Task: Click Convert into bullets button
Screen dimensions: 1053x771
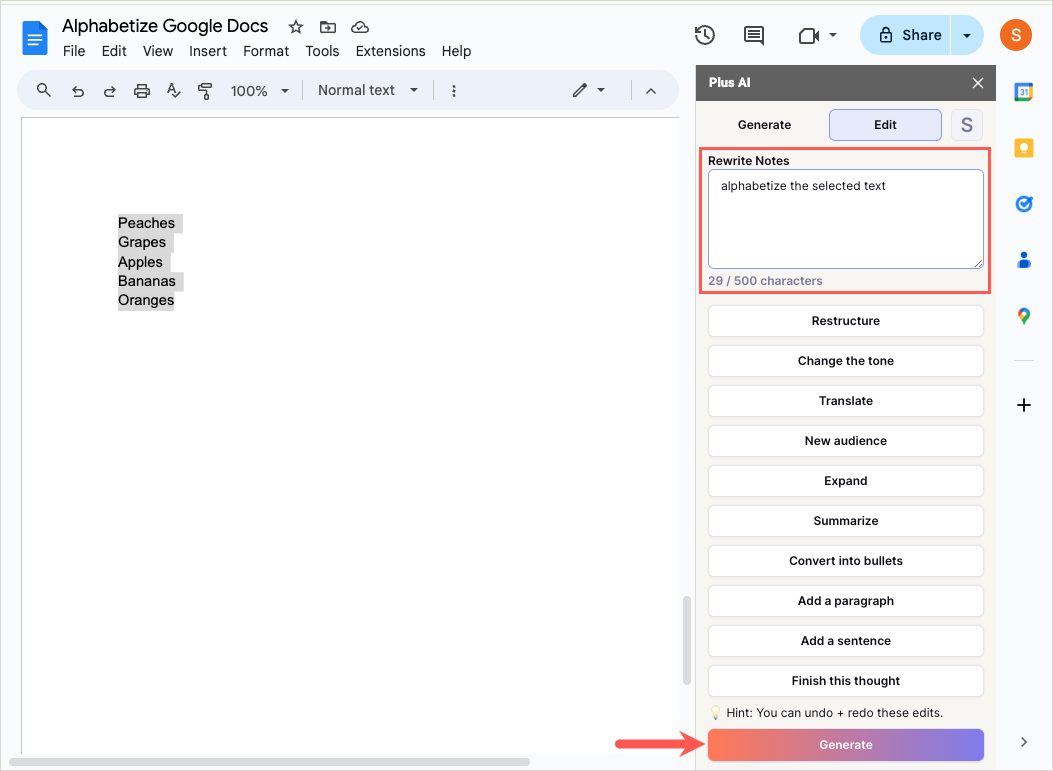Action: tap(845, 561)
